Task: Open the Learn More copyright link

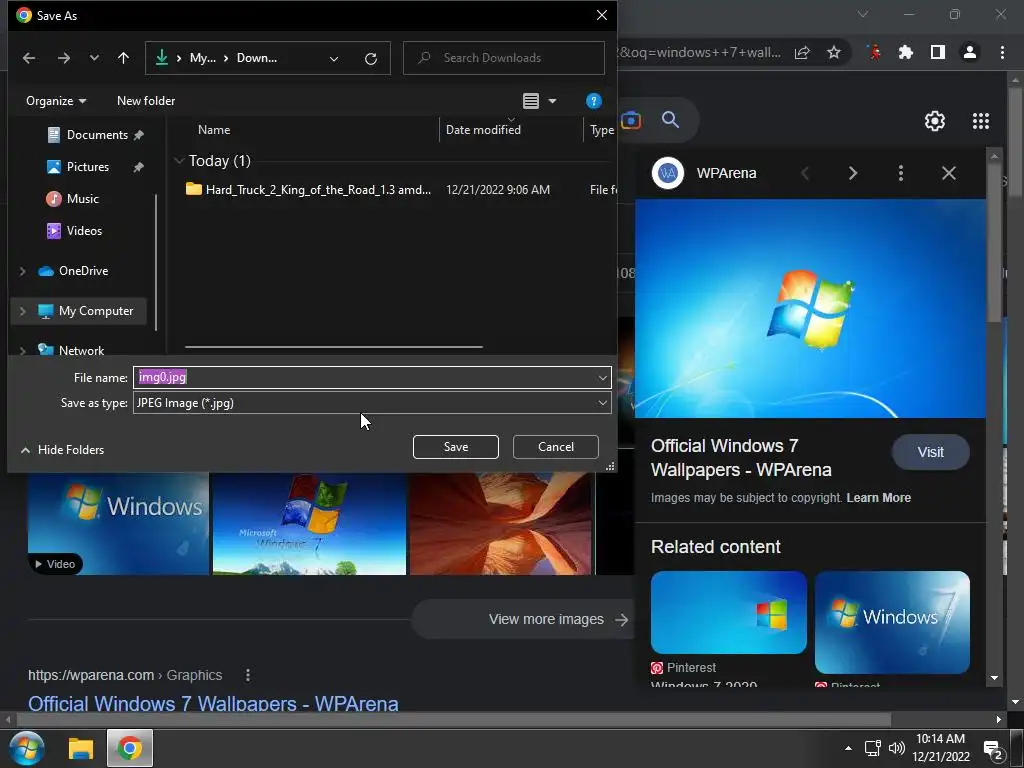Action: click(878, 498)
